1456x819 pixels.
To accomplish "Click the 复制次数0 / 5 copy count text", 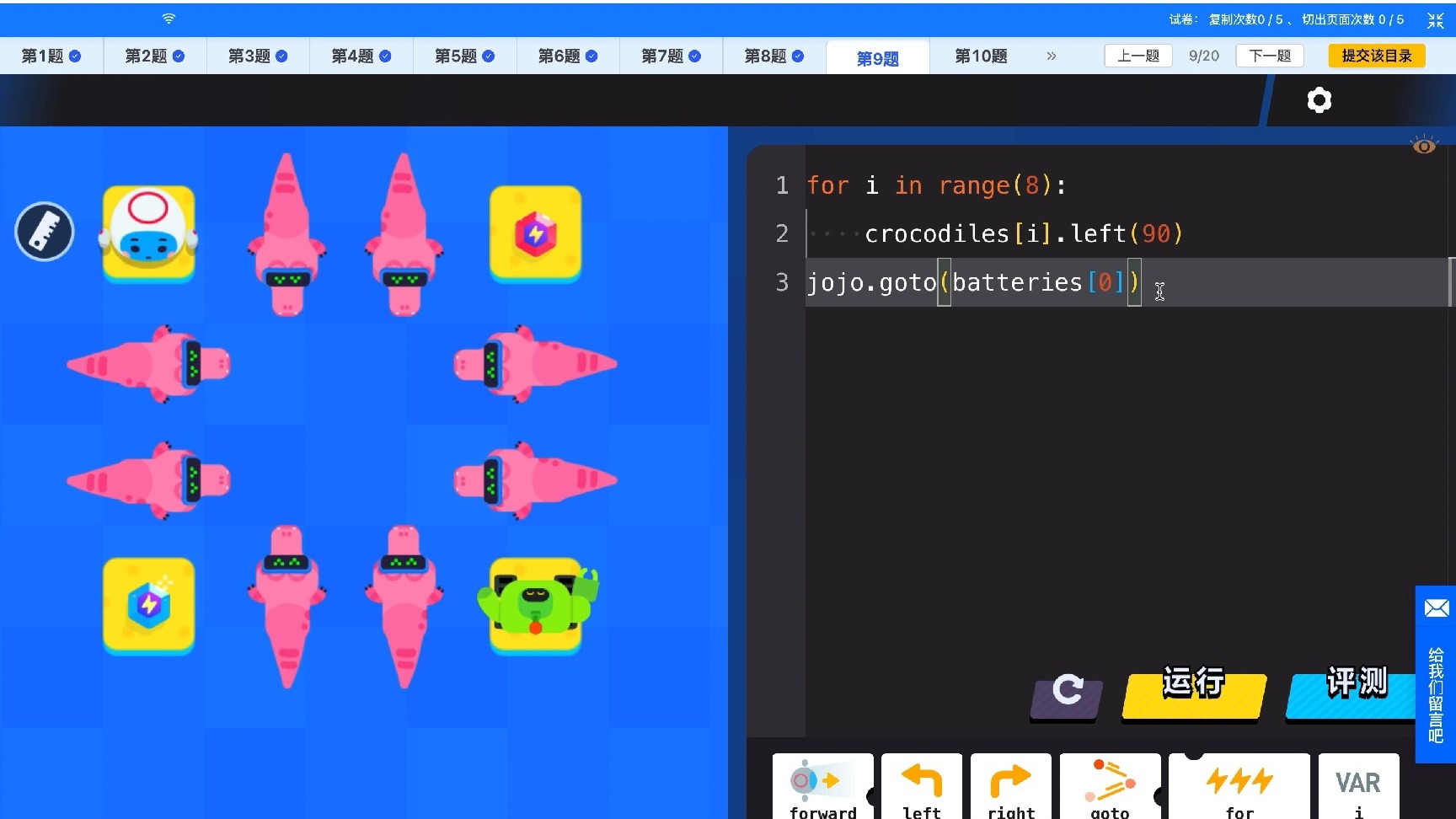I will pos(1246,19).
